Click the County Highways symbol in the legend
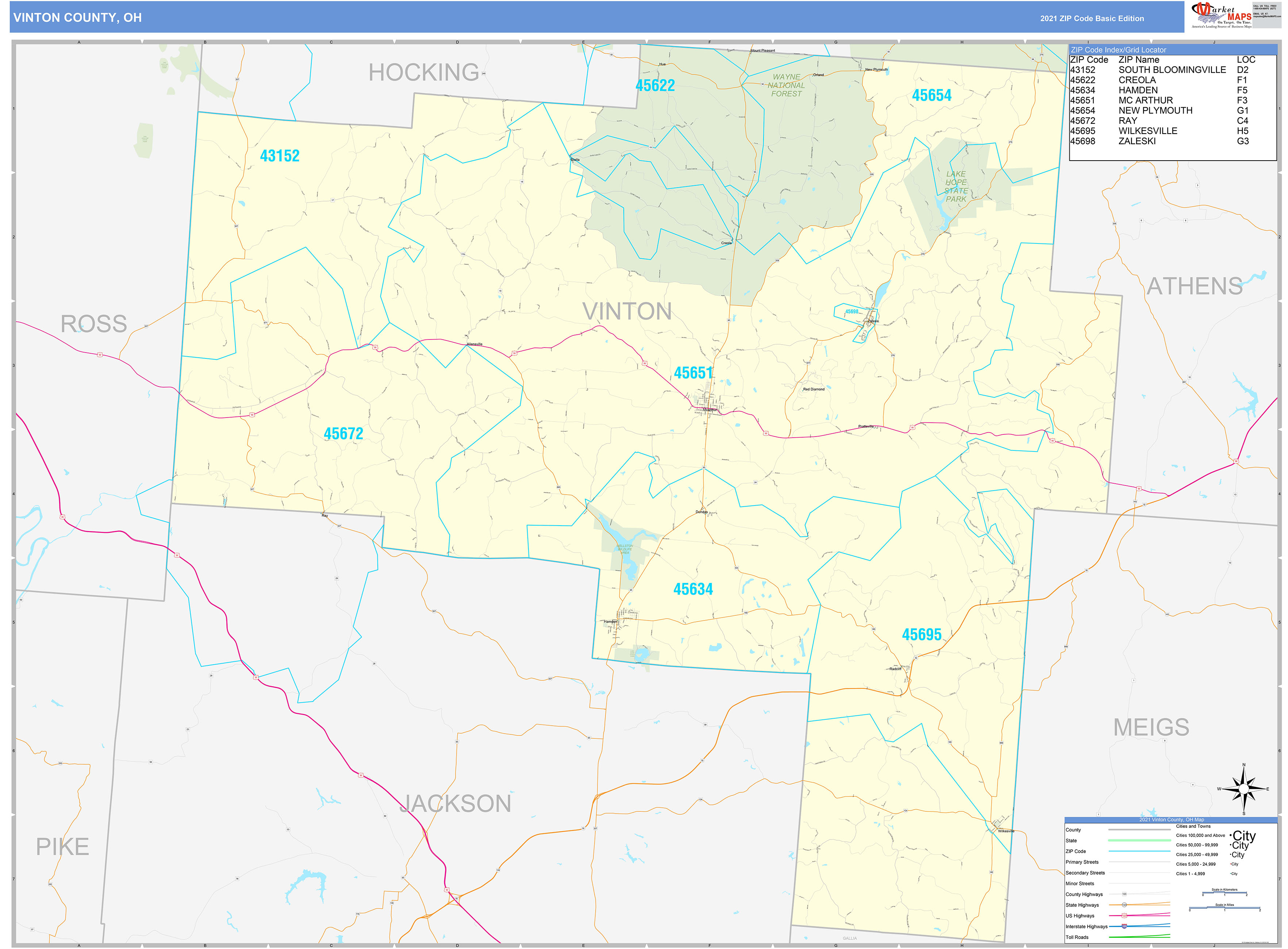This screenshot has height=949, width=1288. [x=1125, y=894]
